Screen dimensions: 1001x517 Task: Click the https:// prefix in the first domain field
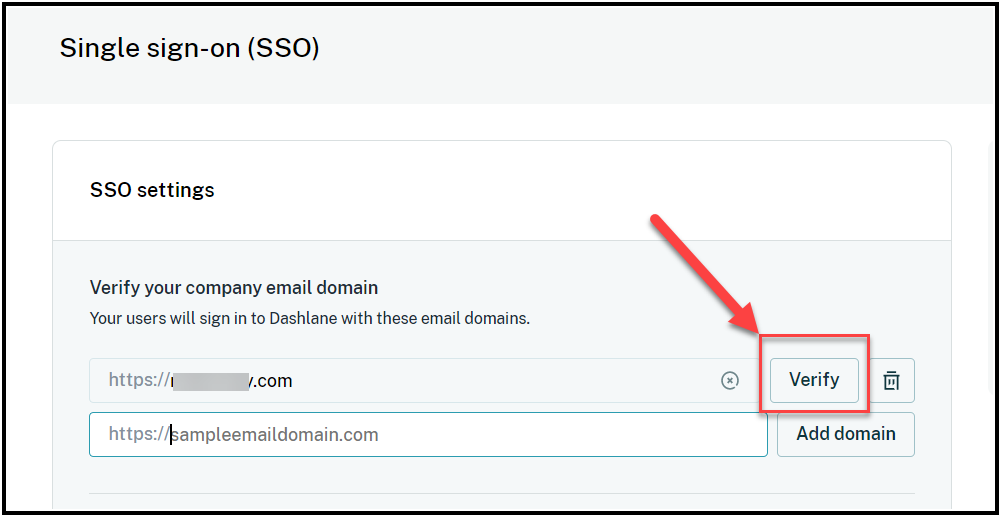138,380
